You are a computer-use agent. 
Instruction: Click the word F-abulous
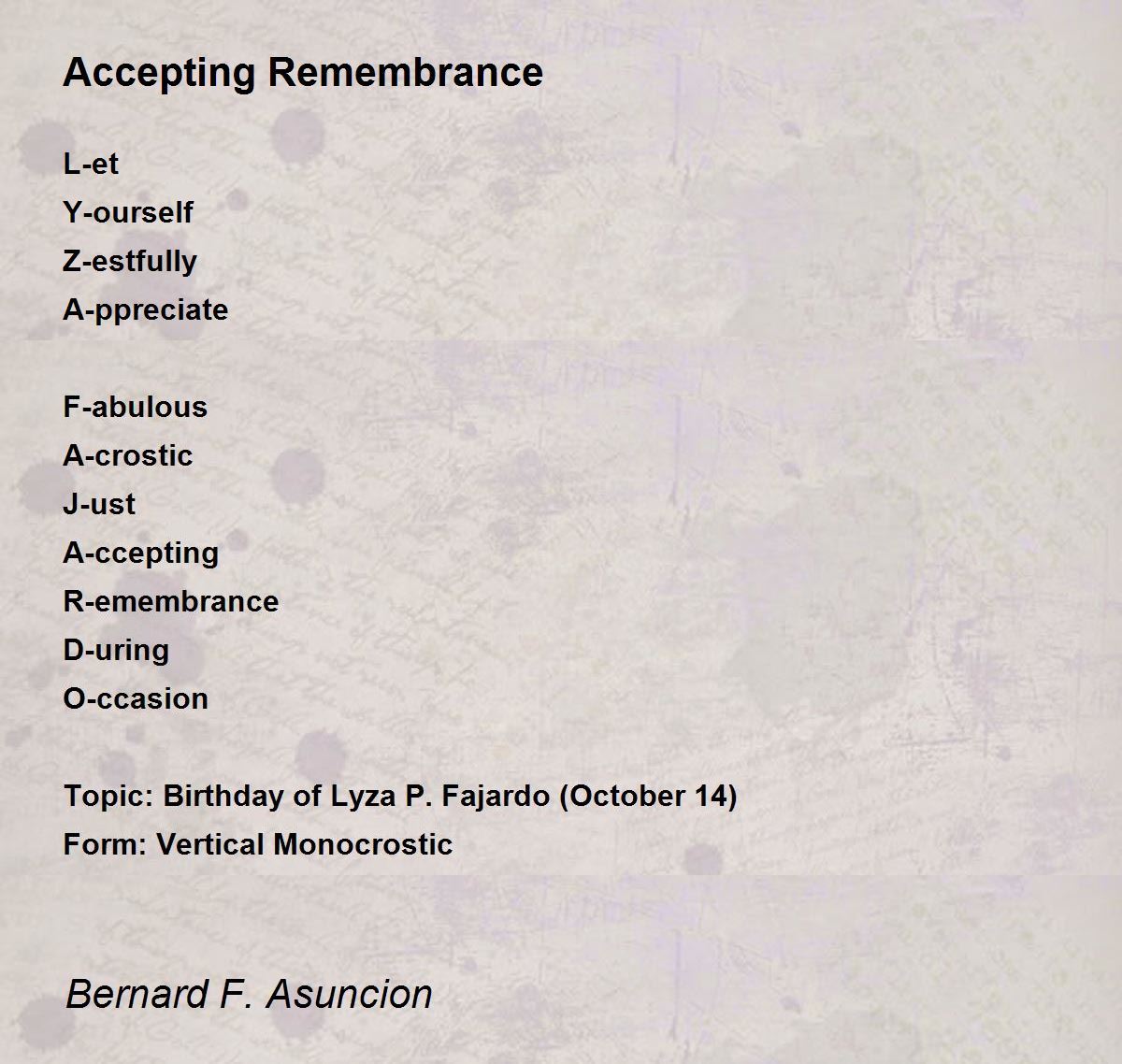click(136, 407)
